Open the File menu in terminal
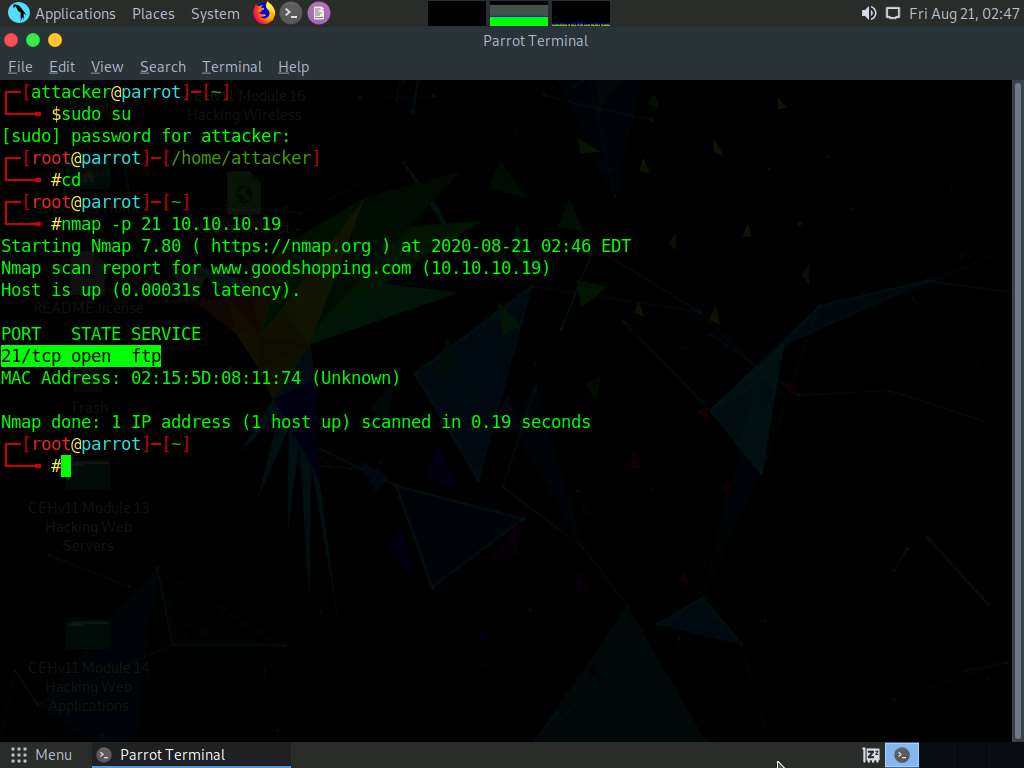Screen dimensions: 1024x768 click(20, 67)
